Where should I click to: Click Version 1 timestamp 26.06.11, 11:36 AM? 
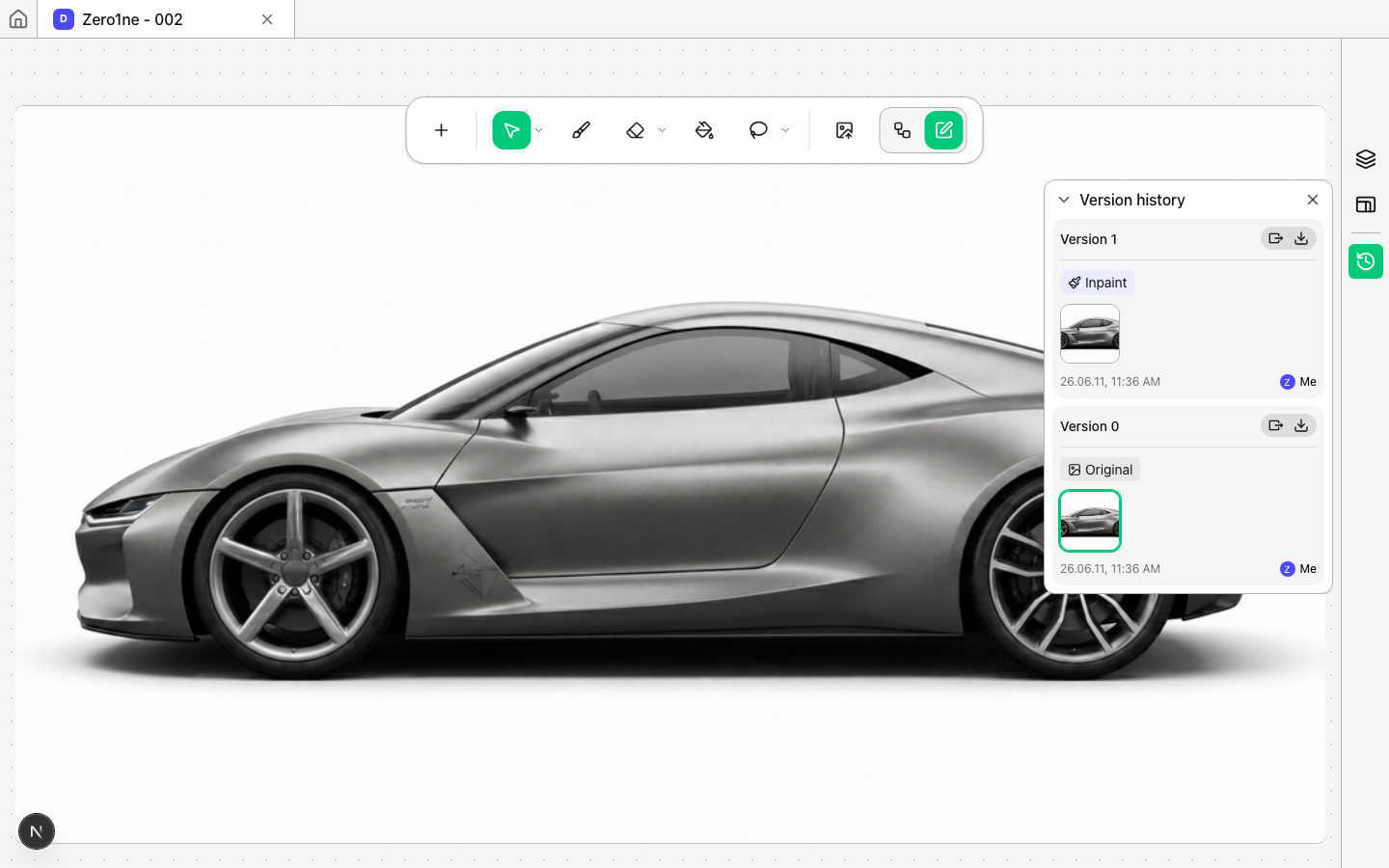coord(1110,382)
